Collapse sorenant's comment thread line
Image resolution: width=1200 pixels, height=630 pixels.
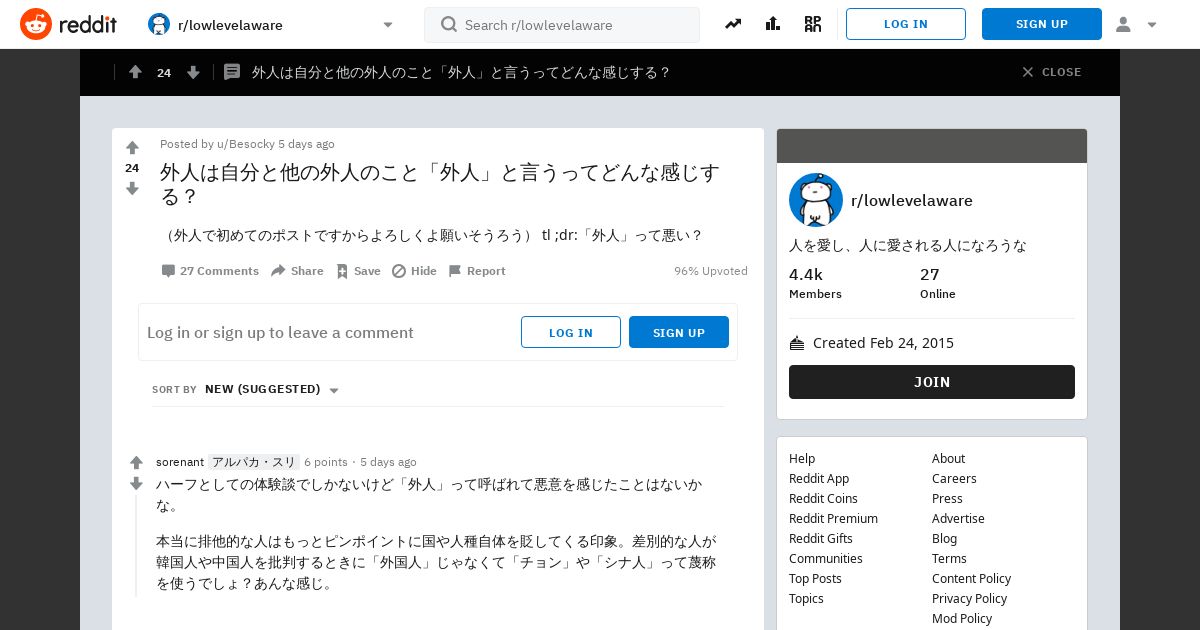pos(136,545)
